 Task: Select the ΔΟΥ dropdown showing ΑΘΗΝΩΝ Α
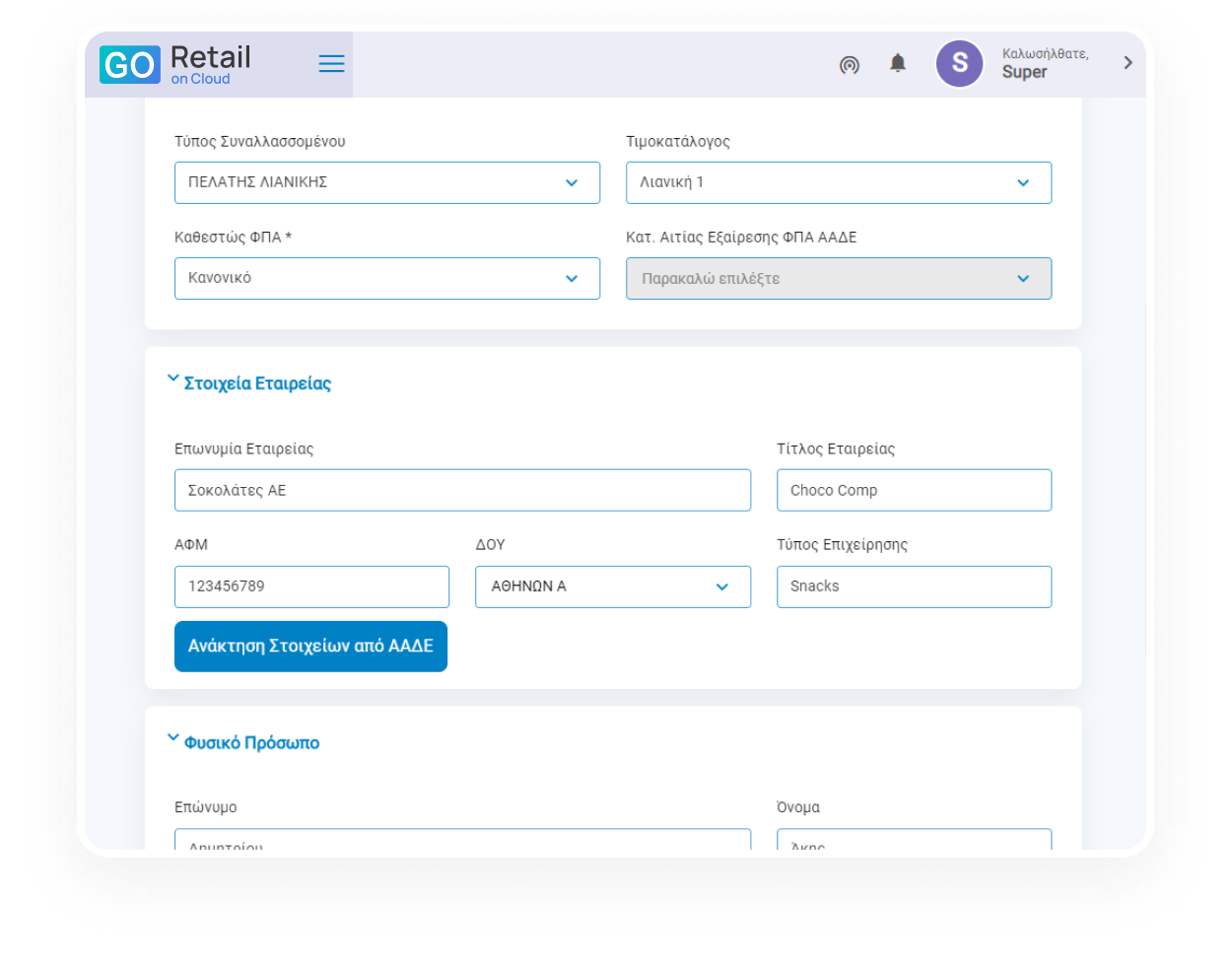point(612,586)
